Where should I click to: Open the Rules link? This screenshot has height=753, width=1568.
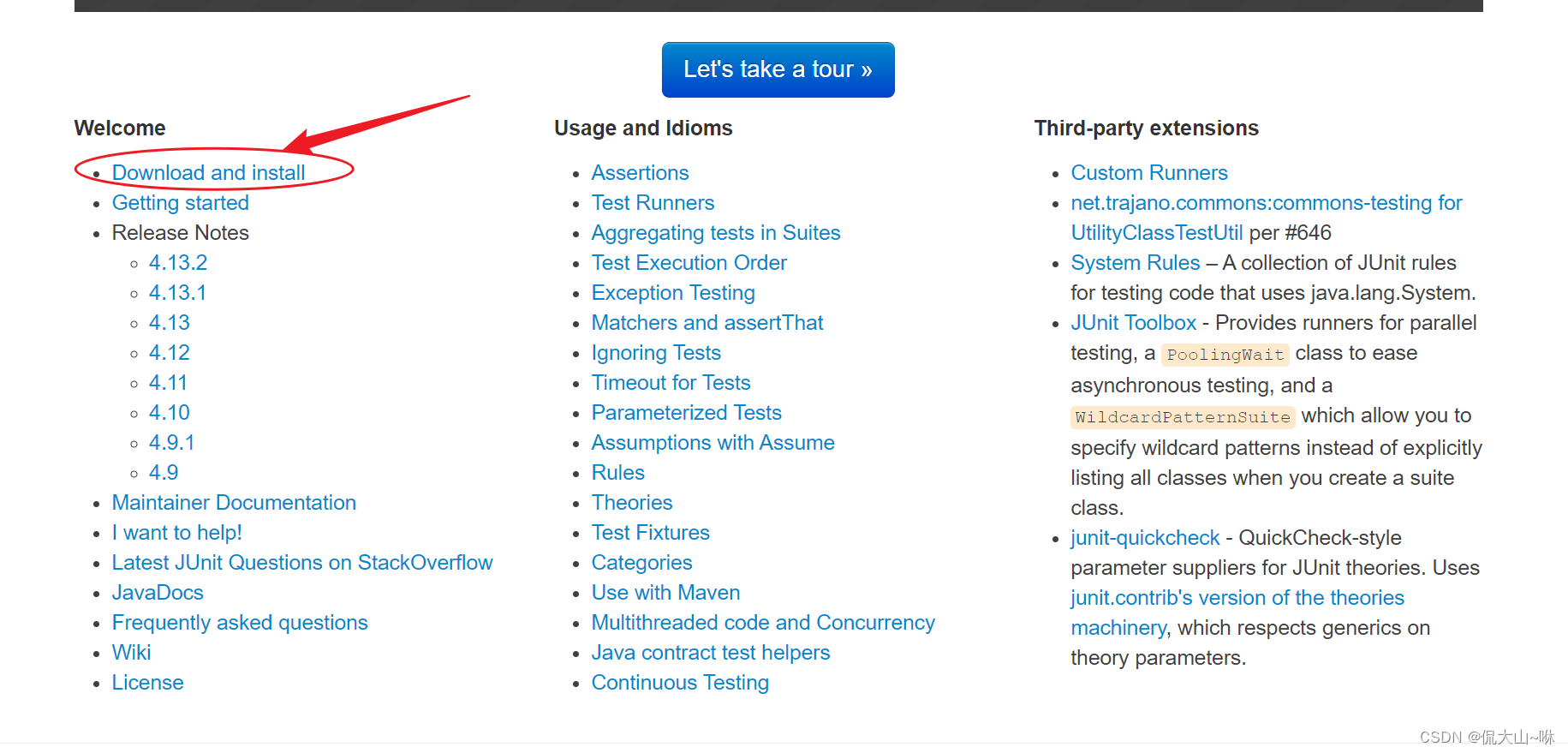point(618,473)
